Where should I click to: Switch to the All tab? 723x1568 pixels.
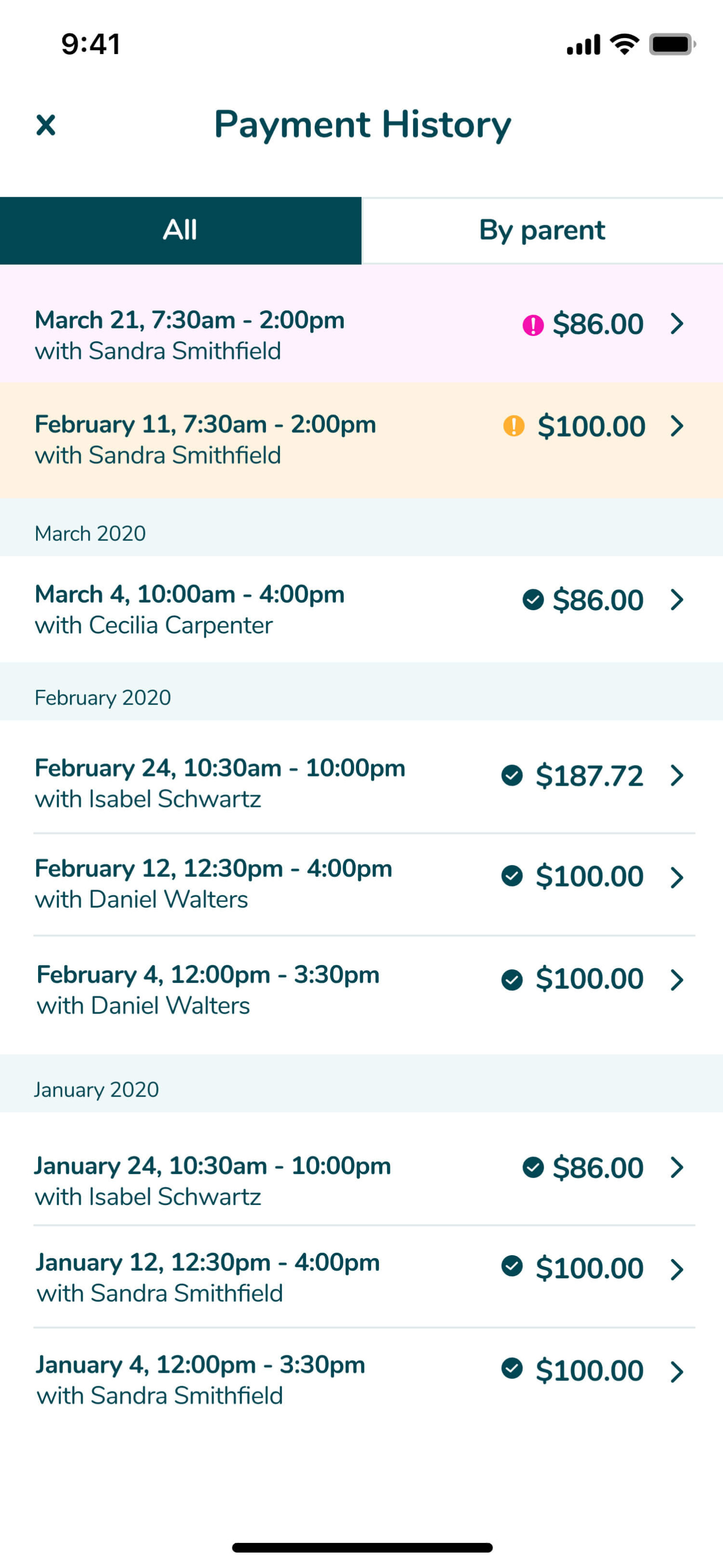coord(180,230)
